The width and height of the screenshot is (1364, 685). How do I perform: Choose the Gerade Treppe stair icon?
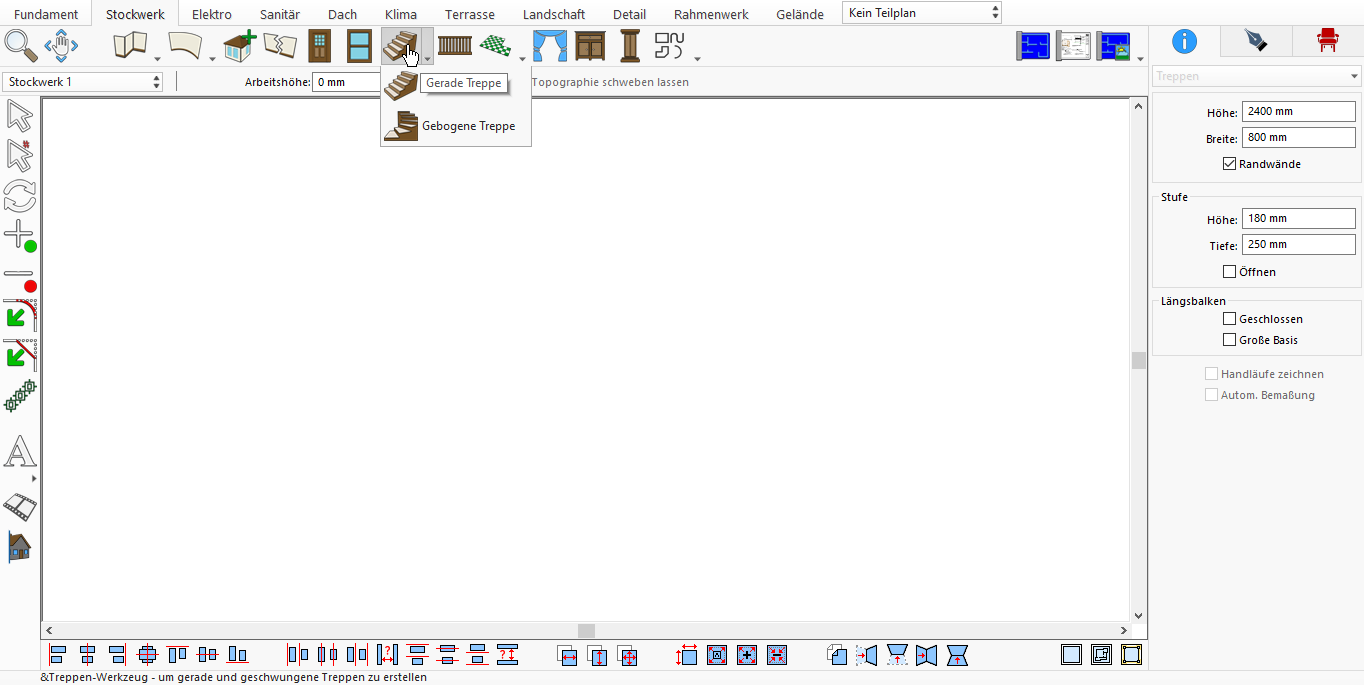tap(400, 83)
